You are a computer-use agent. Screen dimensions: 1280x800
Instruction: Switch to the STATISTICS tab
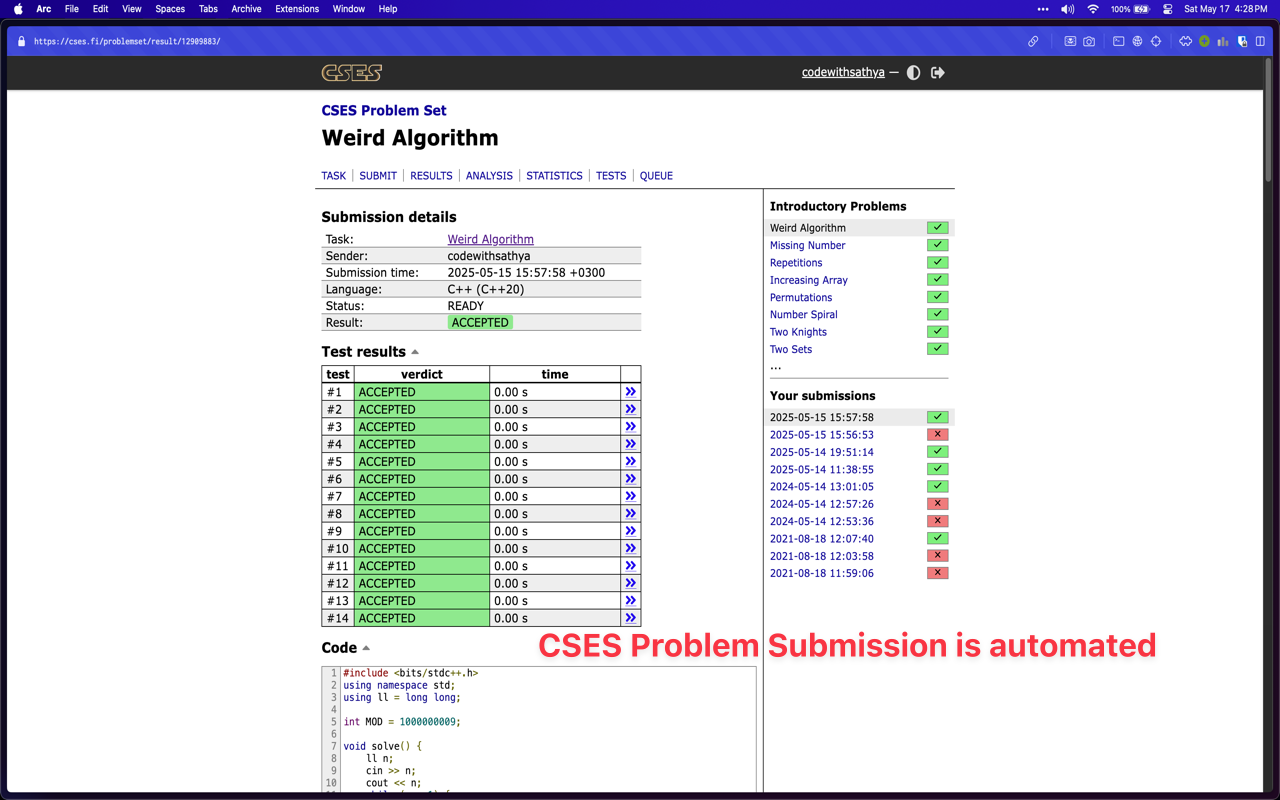tap(554, 176)
